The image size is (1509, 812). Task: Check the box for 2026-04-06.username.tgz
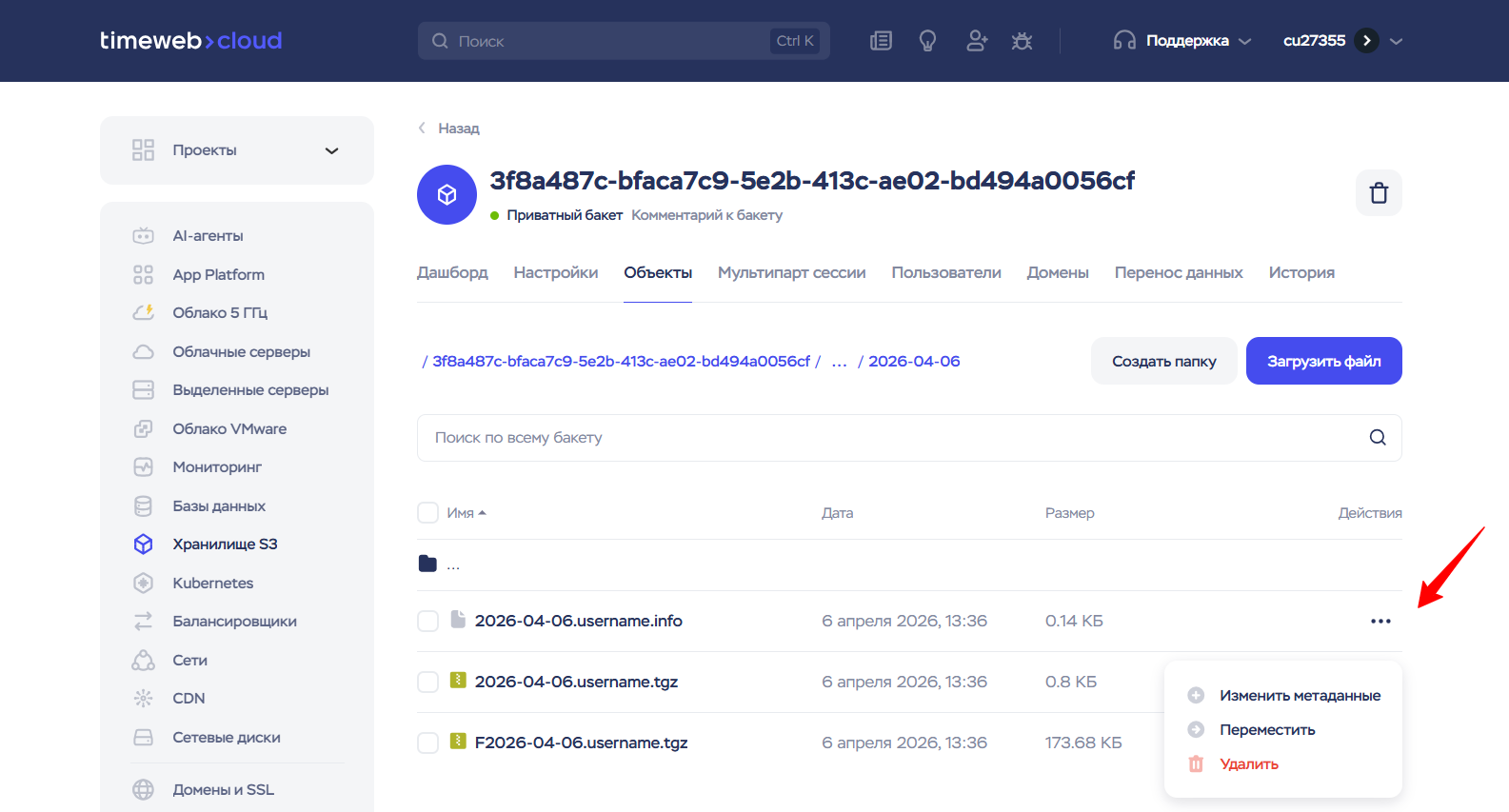pos(428,683)
